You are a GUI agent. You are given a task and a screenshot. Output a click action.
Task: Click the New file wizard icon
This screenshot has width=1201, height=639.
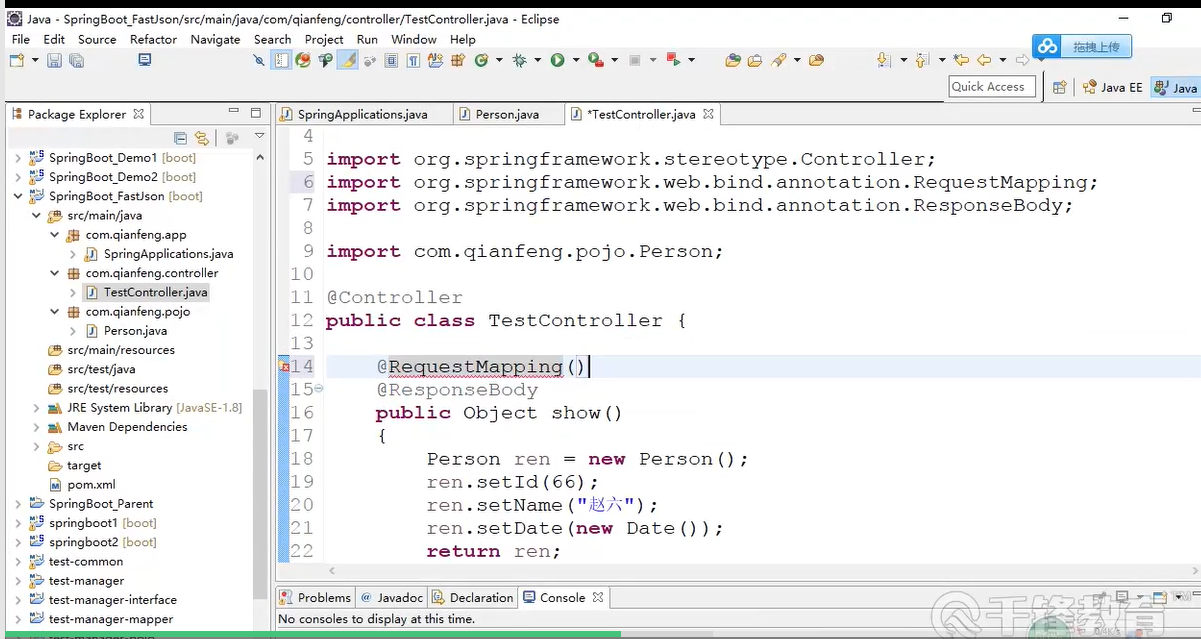17,60
